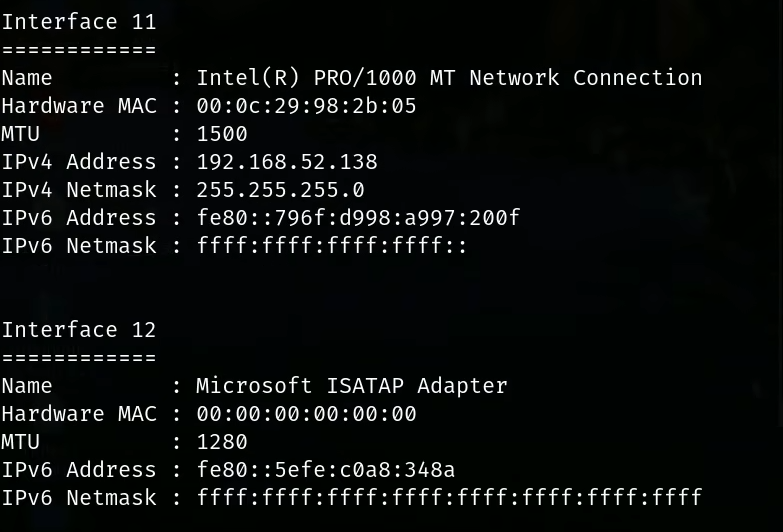Viewport: 783px width, 532px height.
Task: Click Interface 12's all-ffff IPv6 netmask
Action: (449, 498)
